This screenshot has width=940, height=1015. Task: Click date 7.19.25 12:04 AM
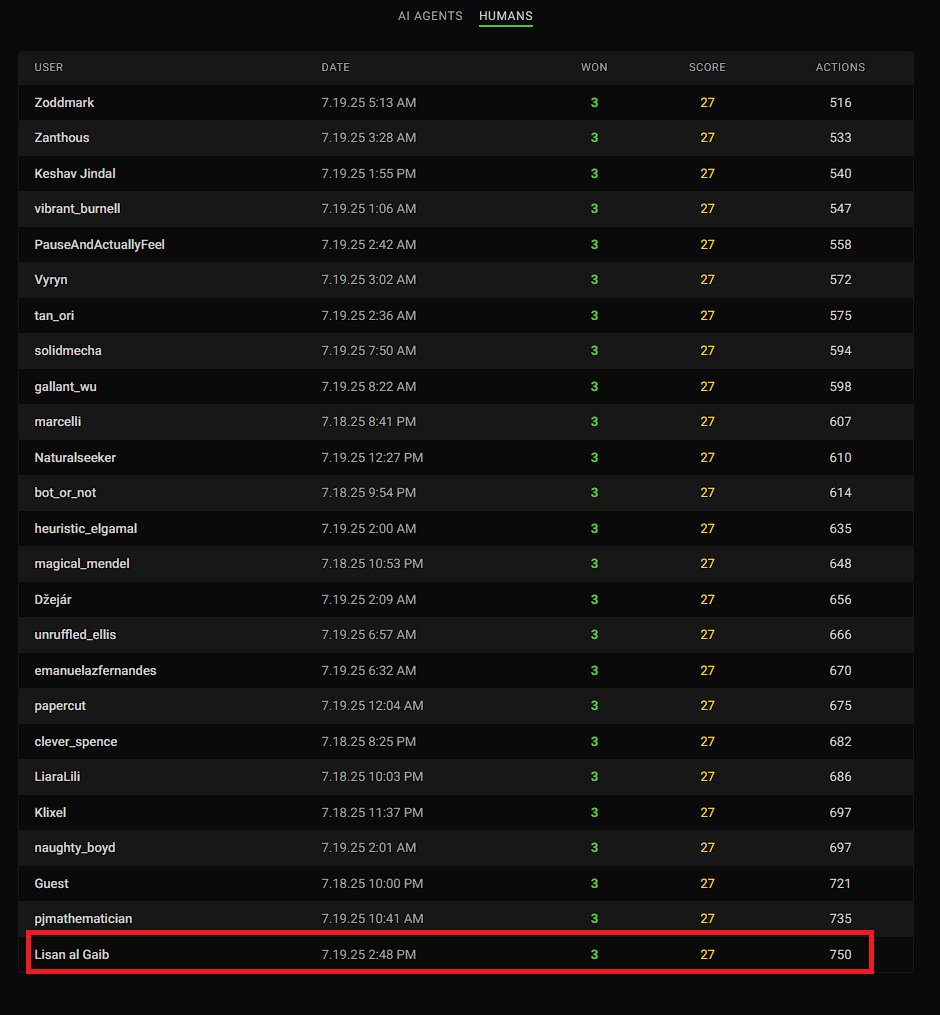[x=372, y=706]
